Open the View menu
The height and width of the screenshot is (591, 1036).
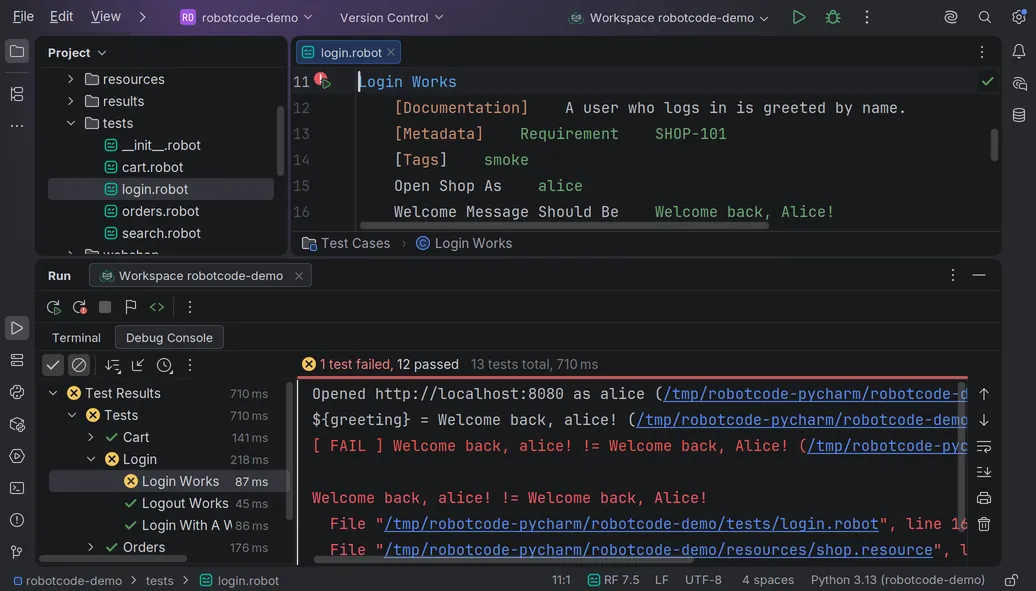point(106,17)
